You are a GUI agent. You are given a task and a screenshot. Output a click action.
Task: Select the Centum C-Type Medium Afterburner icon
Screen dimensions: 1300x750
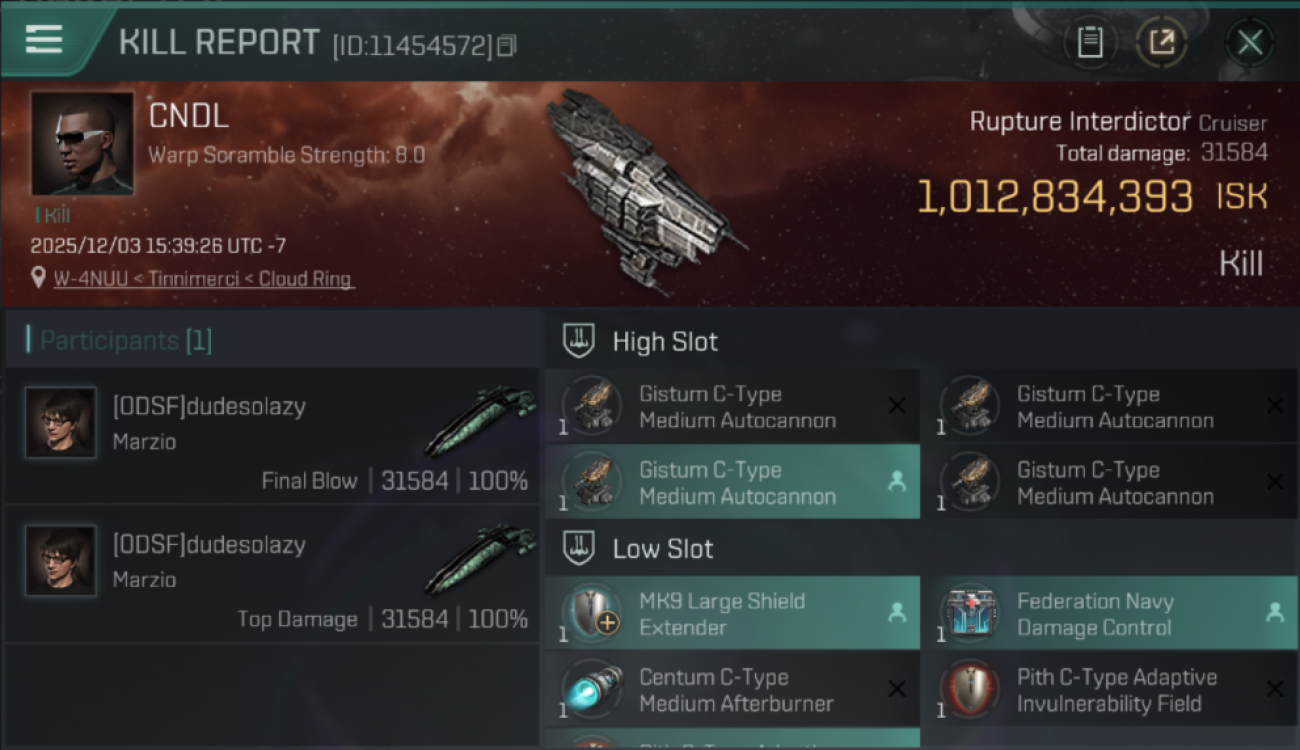point(593,689)
